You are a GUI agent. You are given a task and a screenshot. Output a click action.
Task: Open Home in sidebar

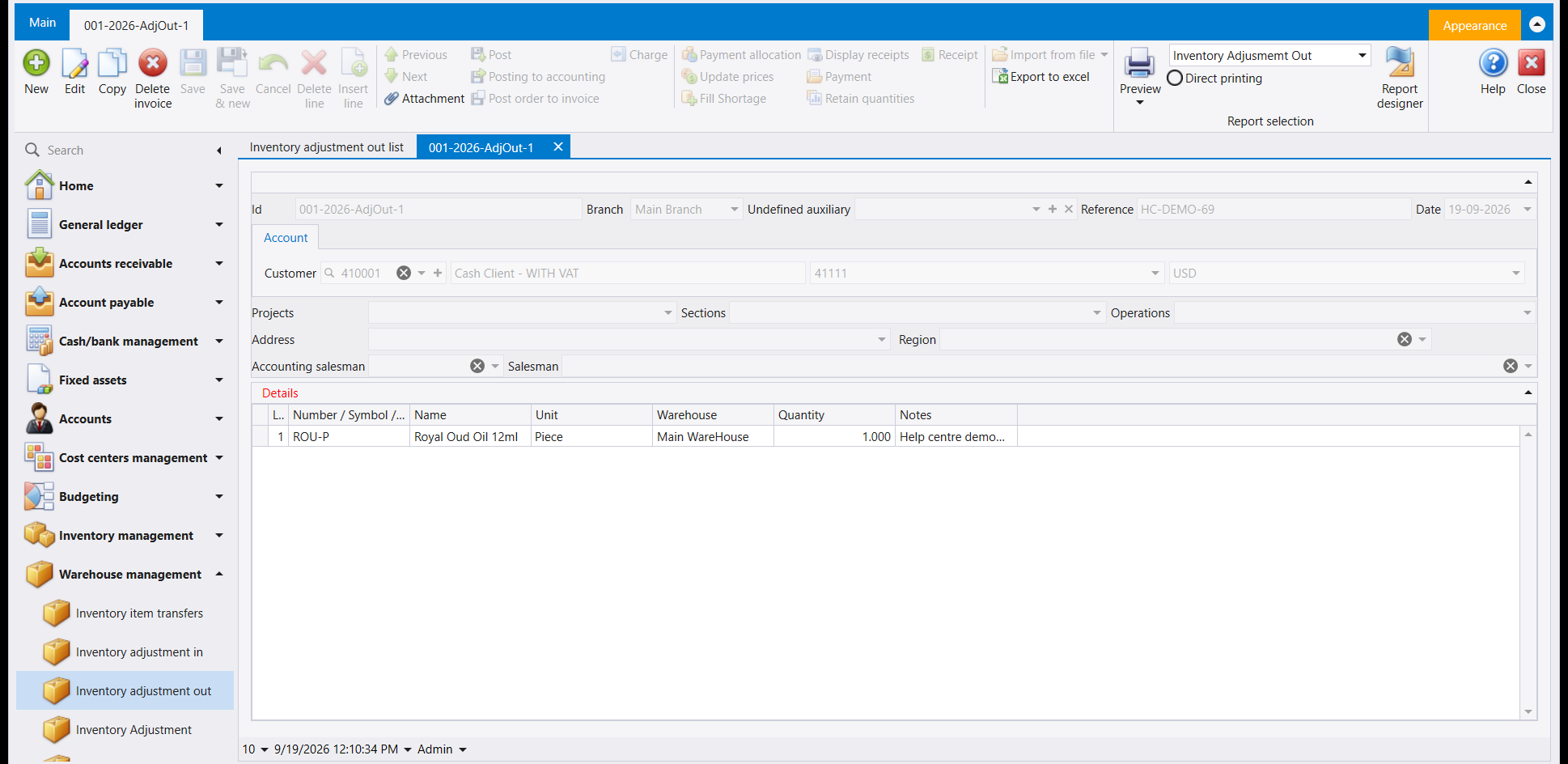pos(124,186)
